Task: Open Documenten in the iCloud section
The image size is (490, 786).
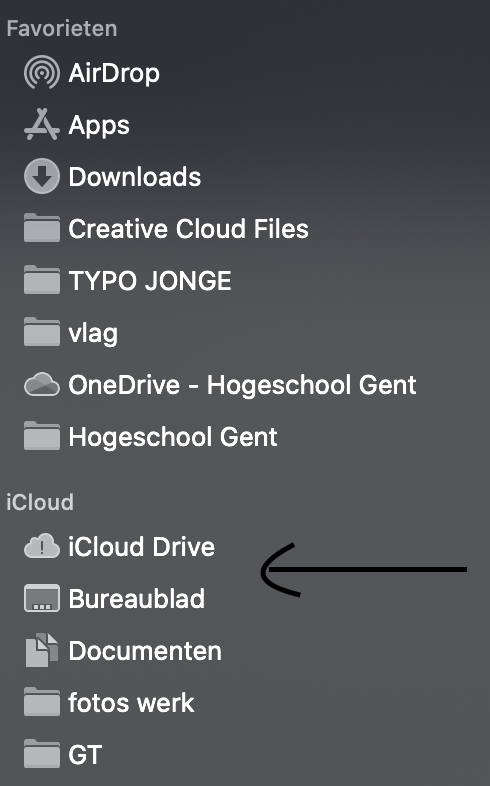Action: tap(145, 650)
